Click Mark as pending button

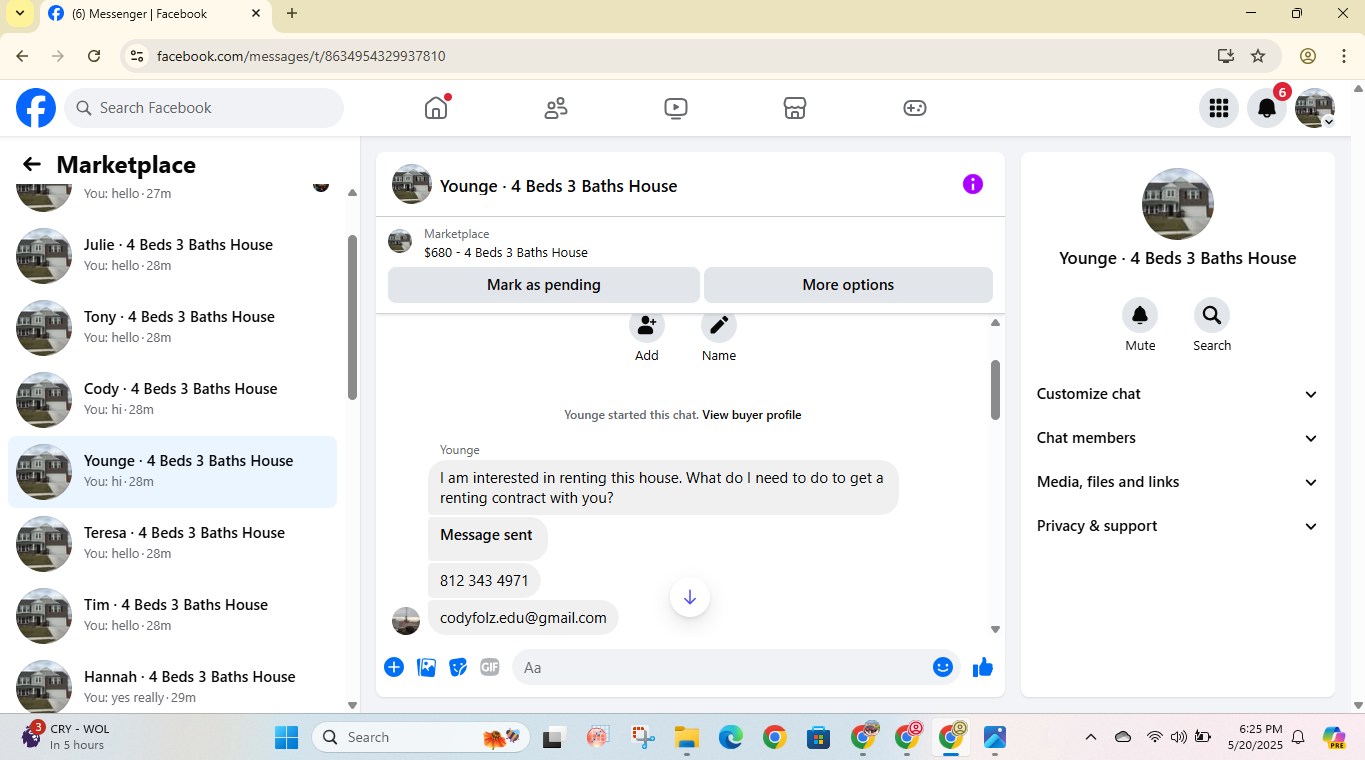tap(544, 285)
